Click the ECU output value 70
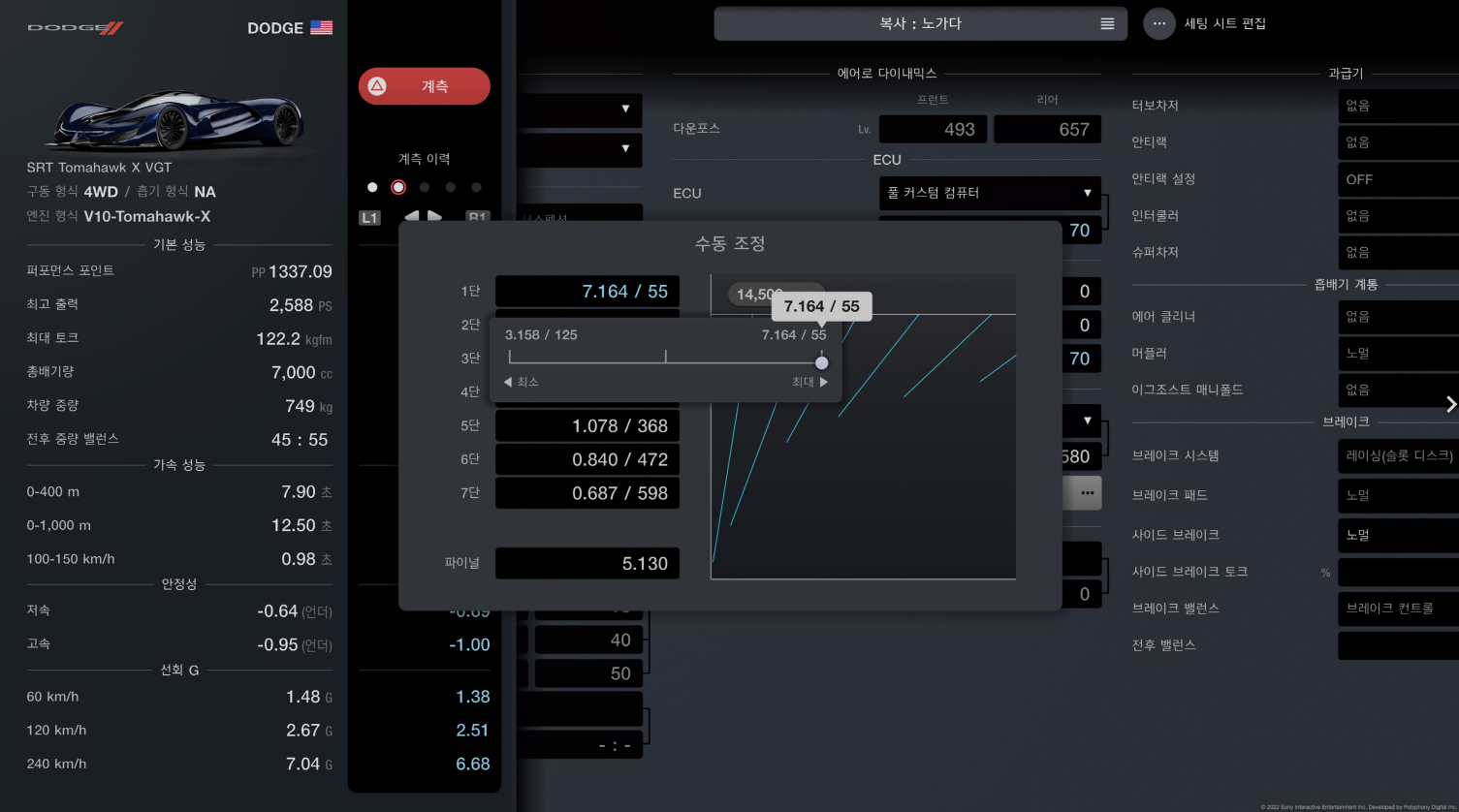This screenshot has height=812, width=1459. tap(1079, 231)
